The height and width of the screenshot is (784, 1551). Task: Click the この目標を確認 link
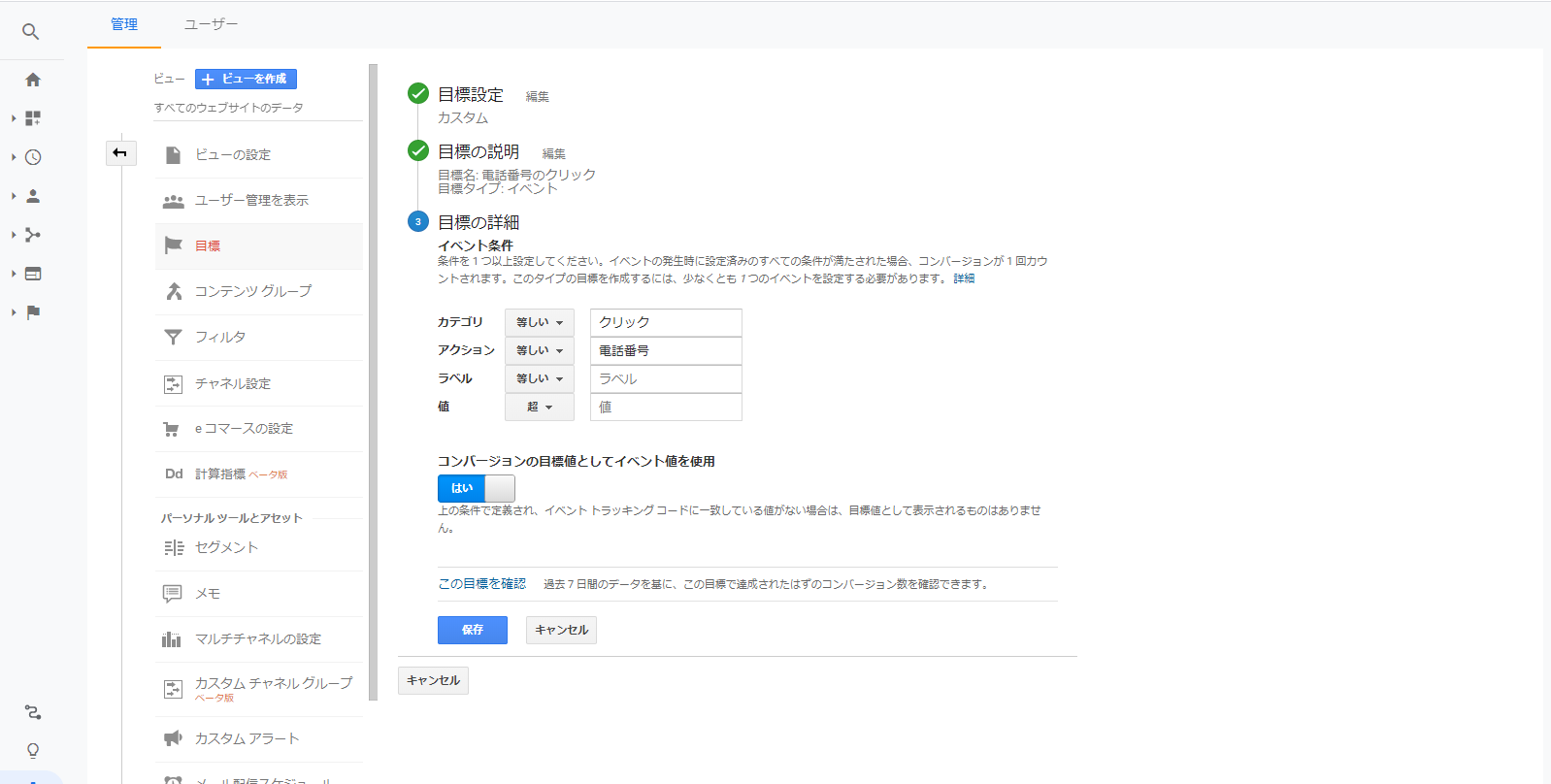(x=482, y=583)
